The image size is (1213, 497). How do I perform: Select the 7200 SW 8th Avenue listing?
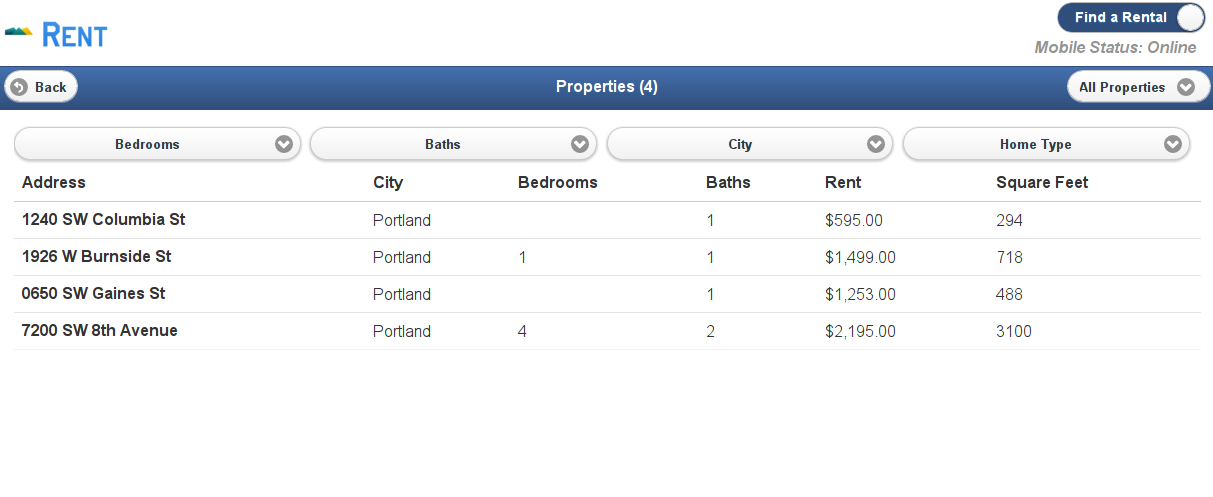click(x=607, y=331)
